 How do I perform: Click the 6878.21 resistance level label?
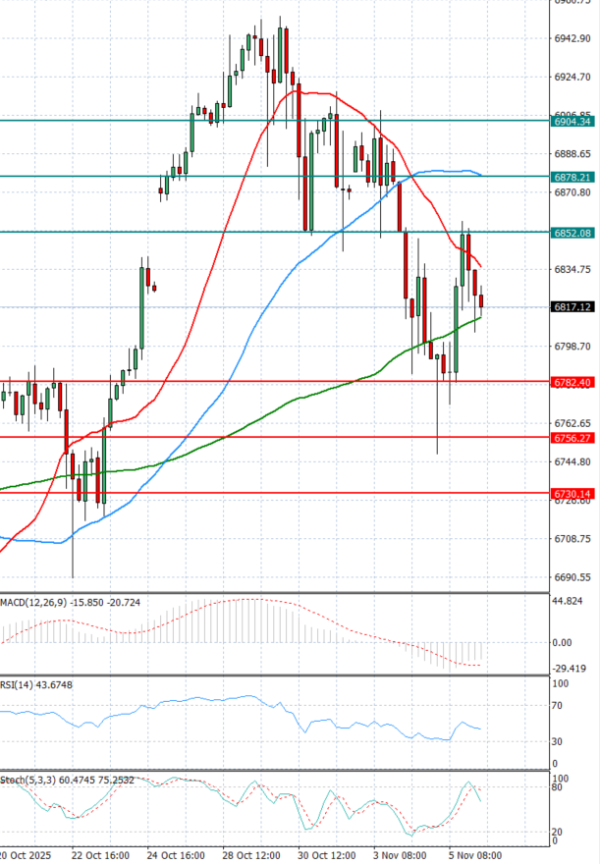coord(571,176)
